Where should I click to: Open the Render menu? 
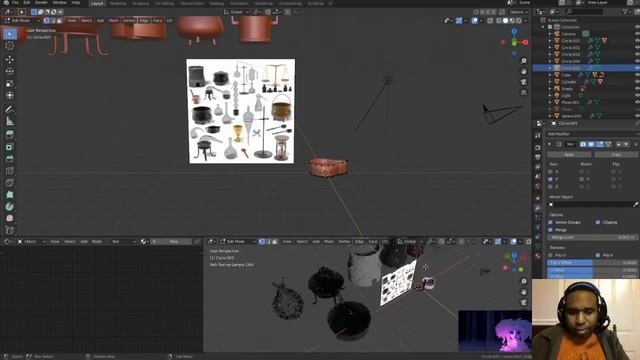(41, 3)
